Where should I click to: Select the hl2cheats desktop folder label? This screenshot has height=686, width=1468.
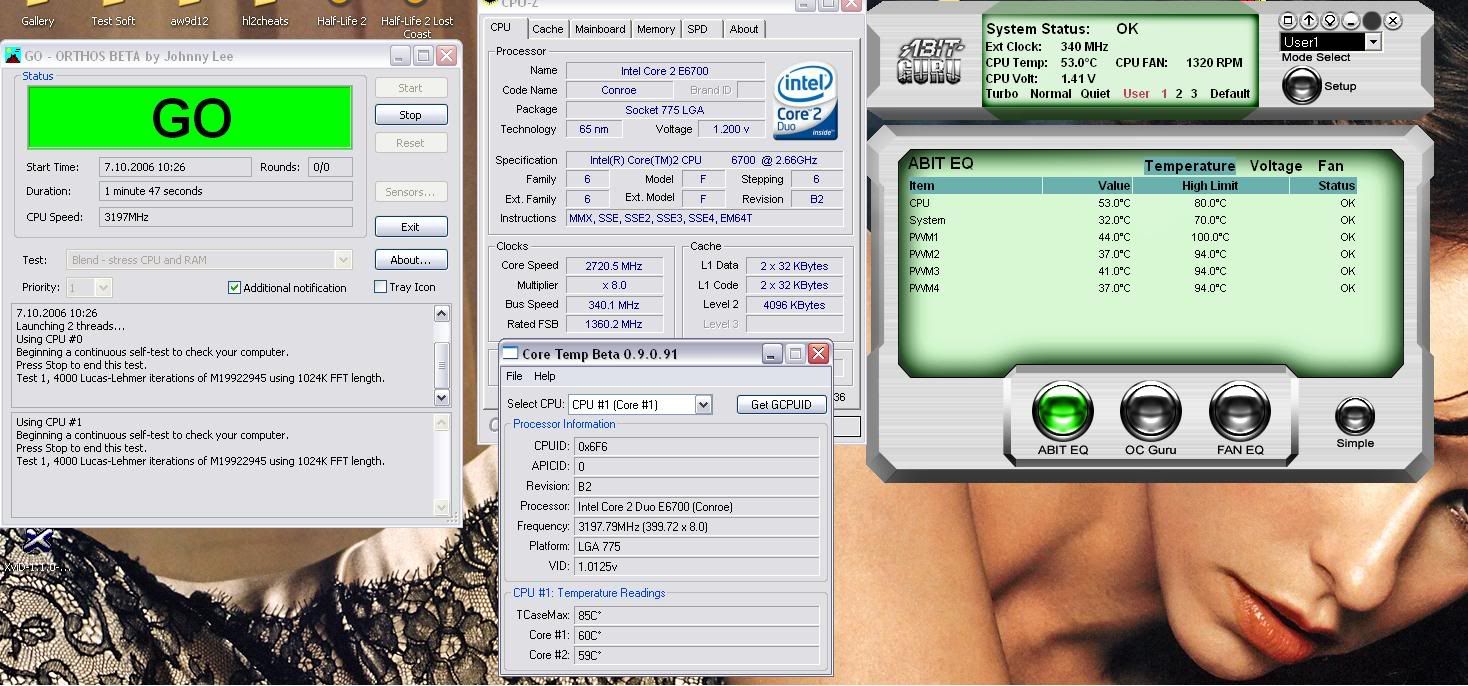(x=265, y=21)
